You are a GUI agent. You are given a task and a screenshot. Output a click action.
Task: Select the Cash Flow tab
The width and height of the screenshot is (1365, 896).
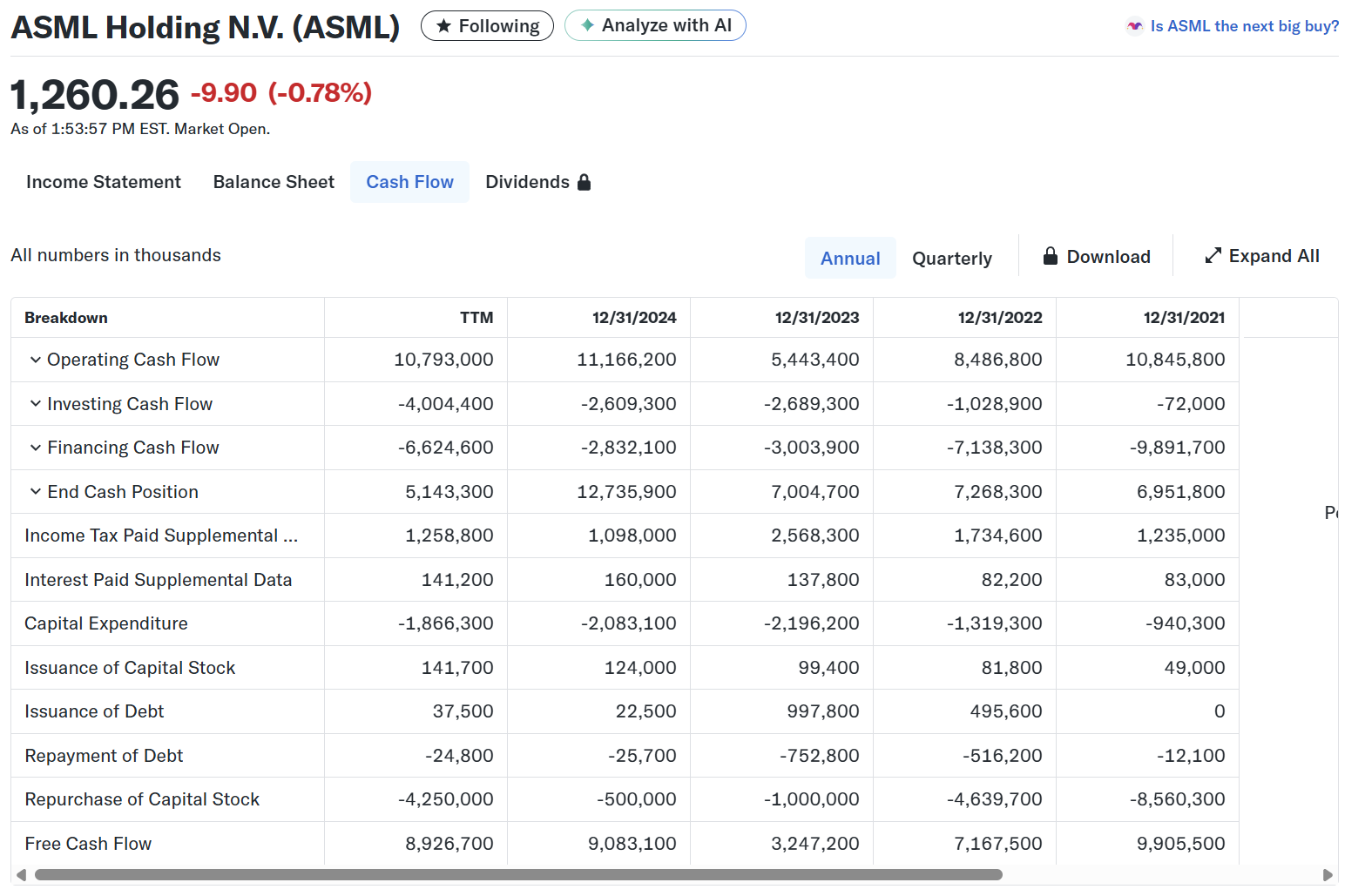pyautogui.click(x=409, y=182)
